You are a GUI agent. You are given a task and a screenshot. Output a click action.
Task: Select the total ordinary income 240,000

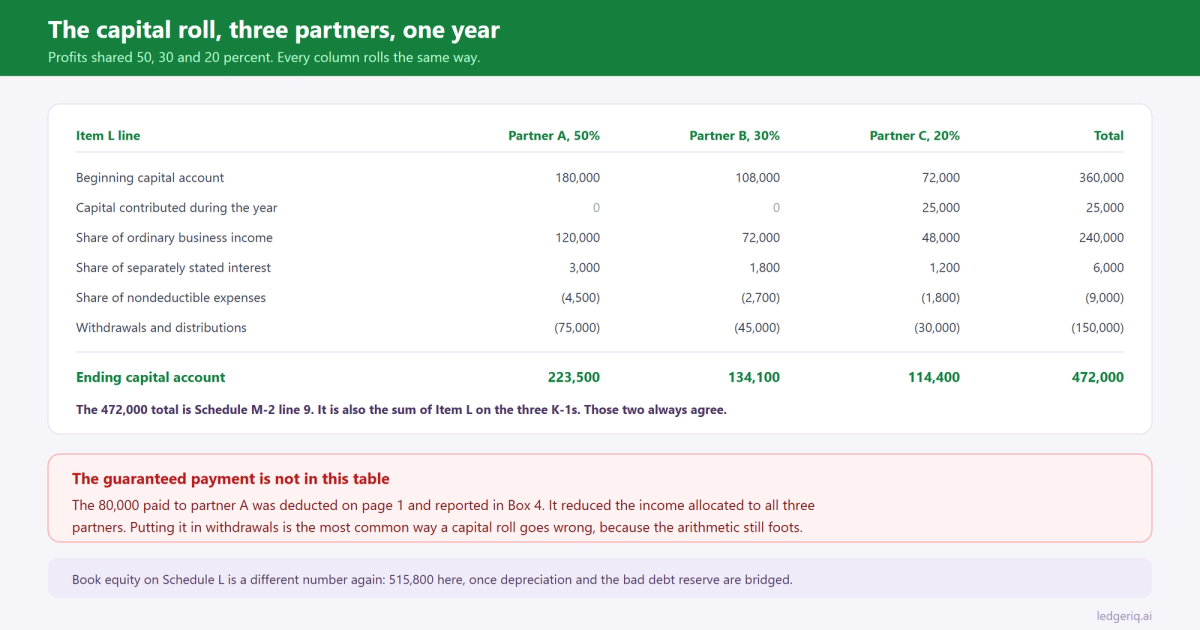1101,238
